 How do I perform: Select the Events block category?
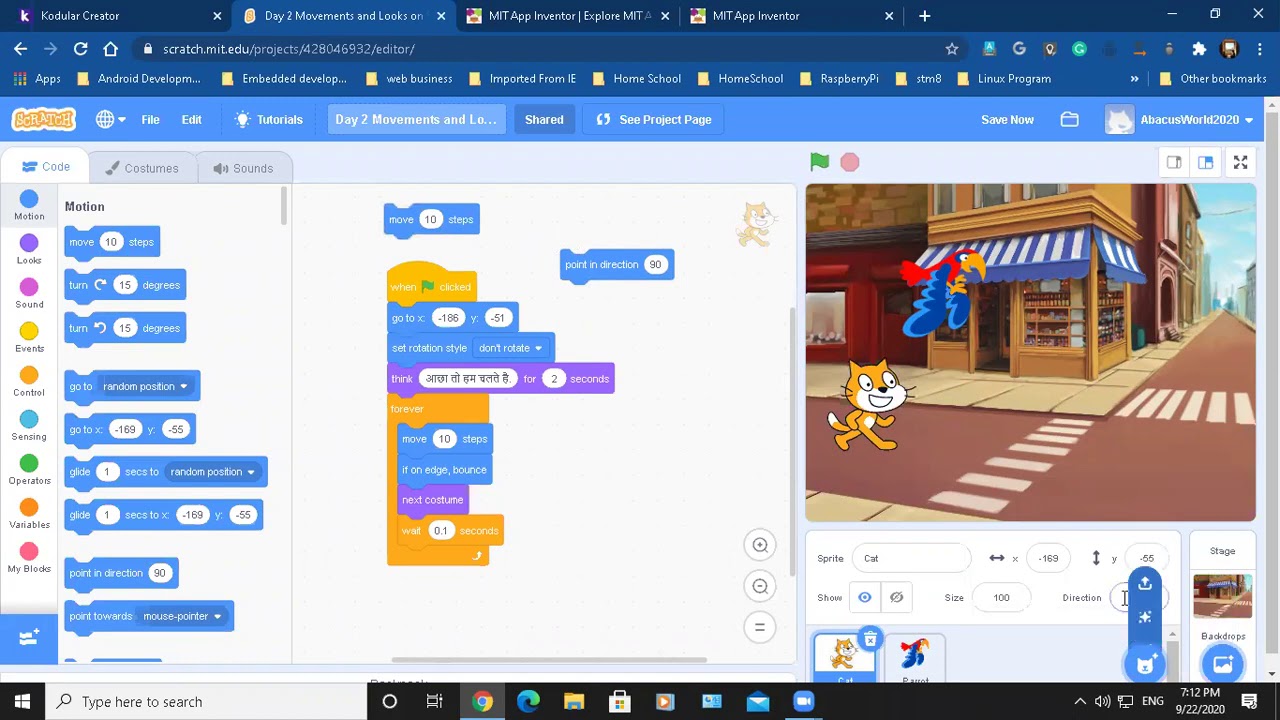point(29,337)
